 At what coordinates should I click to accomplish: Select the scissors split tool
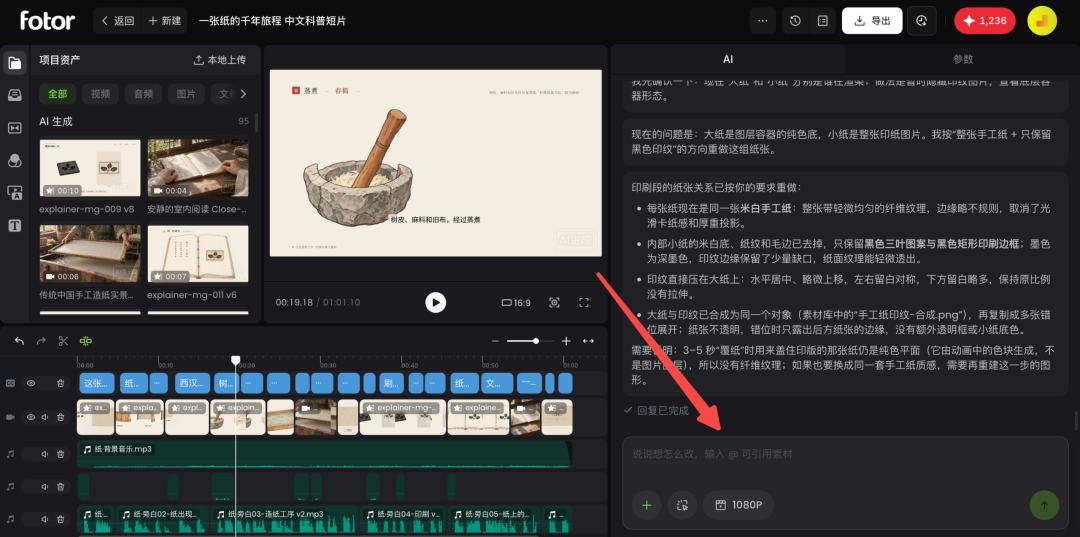click(63, 341)
